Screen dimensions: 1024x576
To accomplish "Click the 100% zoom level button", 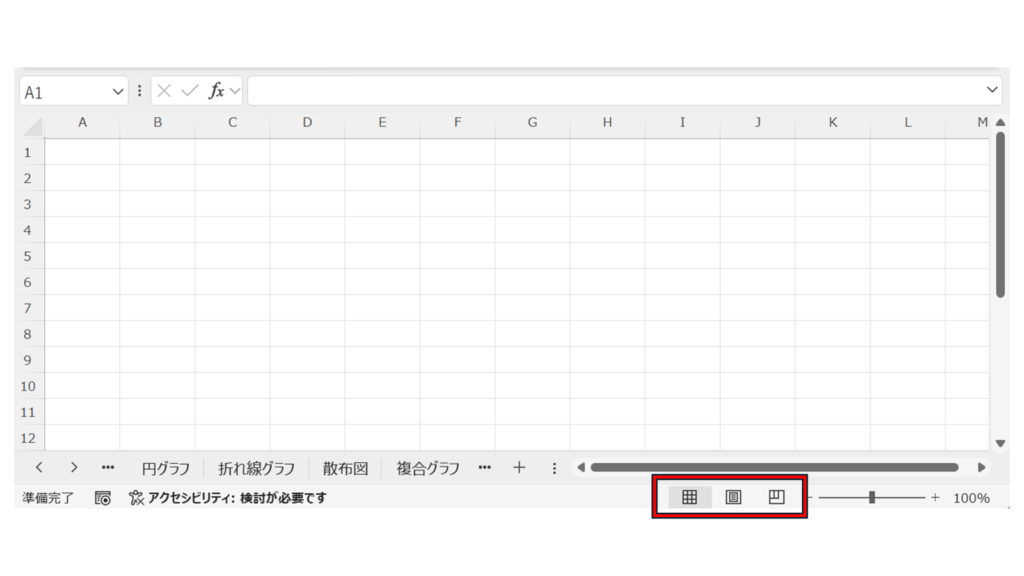I will (x=970, y=498).
